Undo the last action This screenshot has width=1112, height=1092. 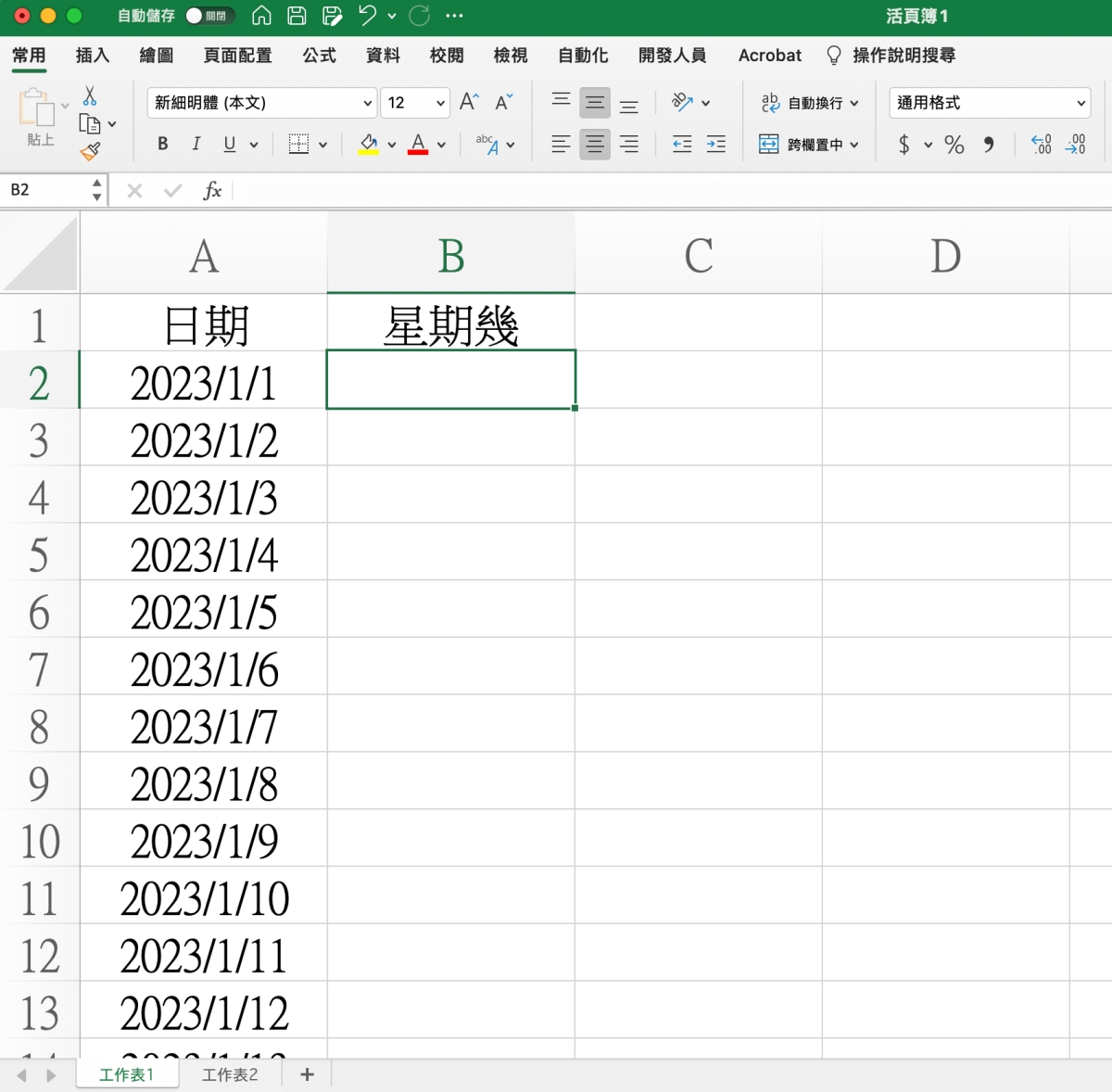pos(368,16)
